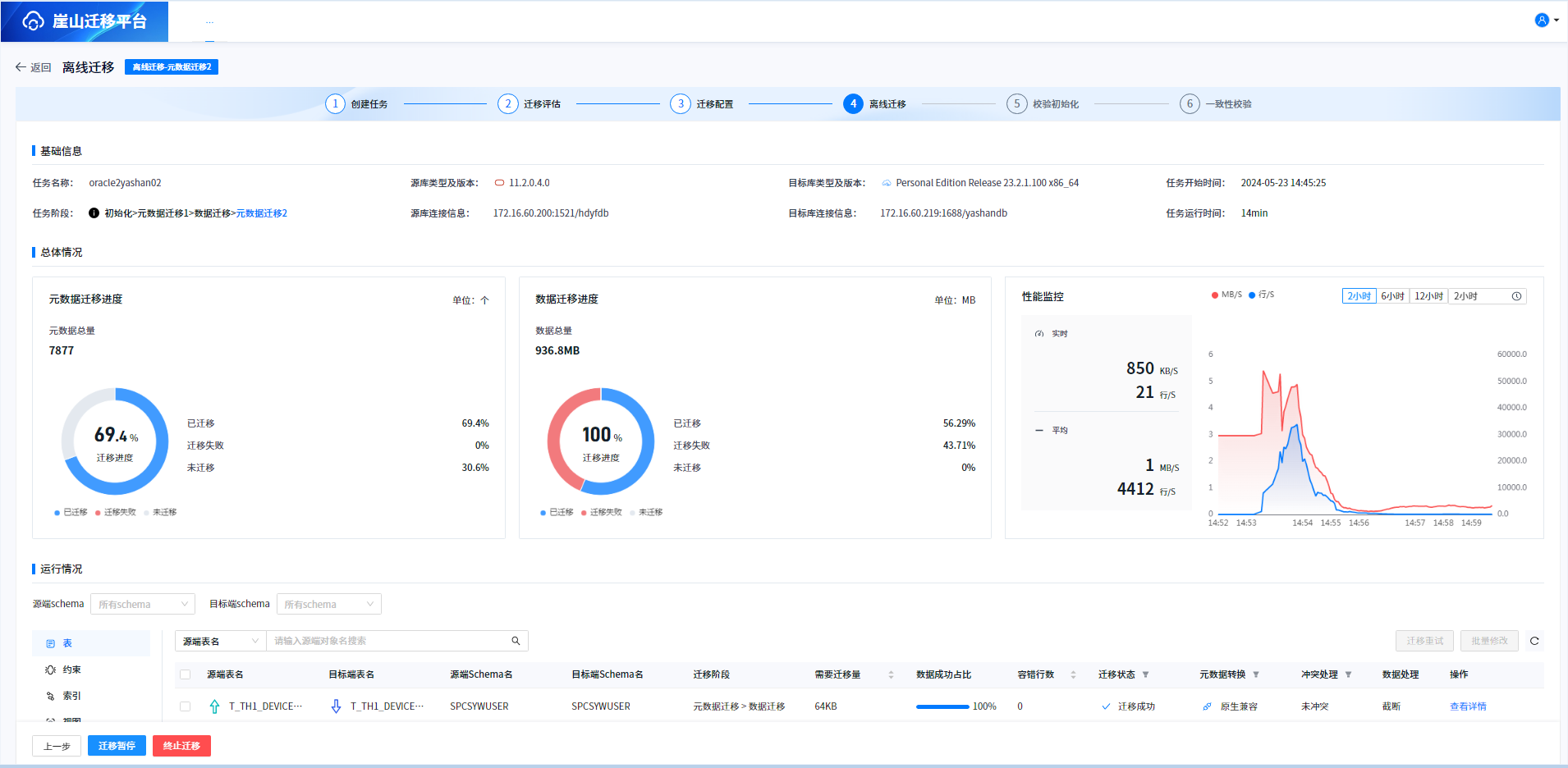Click the 表 table icon in sidebar
1568x768 pixels.
50,643
